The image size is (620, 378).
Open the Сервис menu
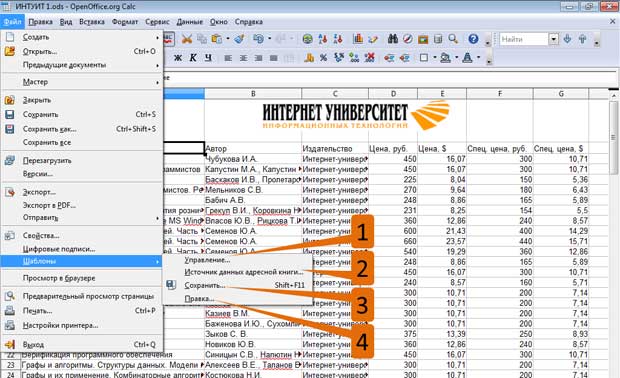(157, 22)
